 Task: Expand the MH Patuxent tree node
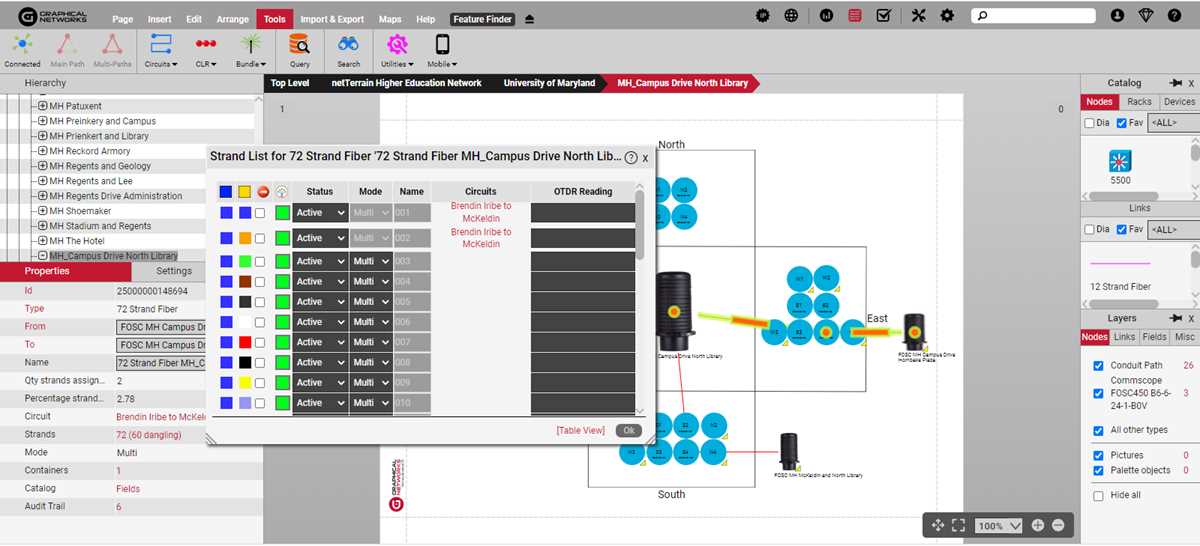click(x=43, y=106)
